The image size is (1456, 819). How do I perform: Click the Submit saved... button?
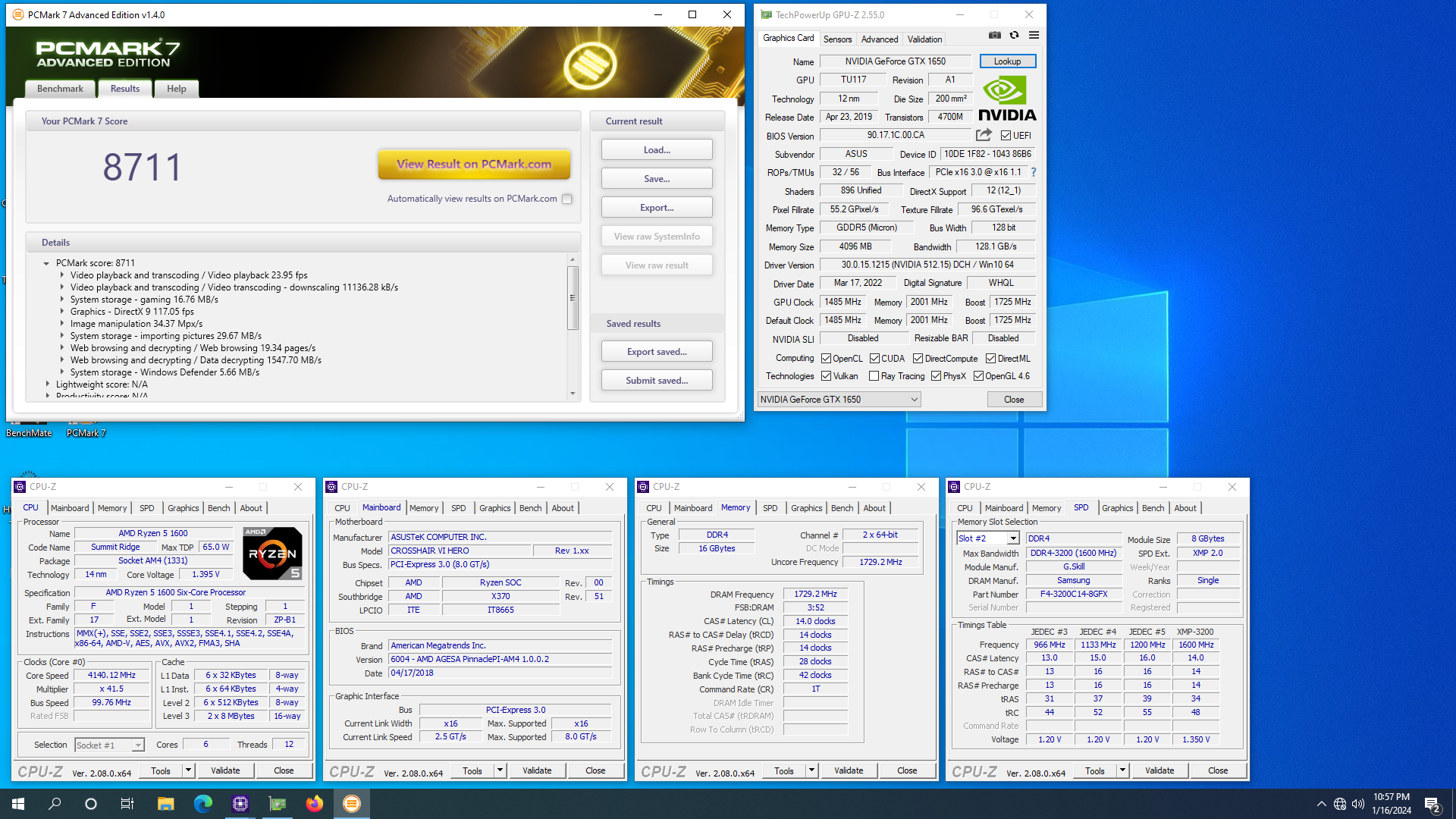(x=657, y=381)
